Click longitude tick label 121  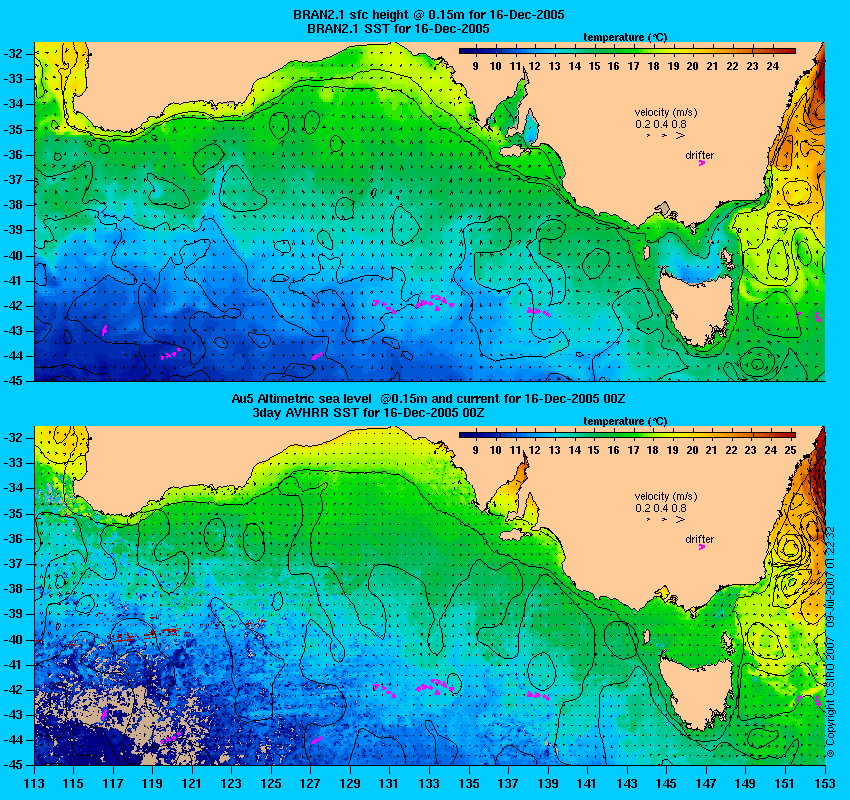[x=192, y=783]
